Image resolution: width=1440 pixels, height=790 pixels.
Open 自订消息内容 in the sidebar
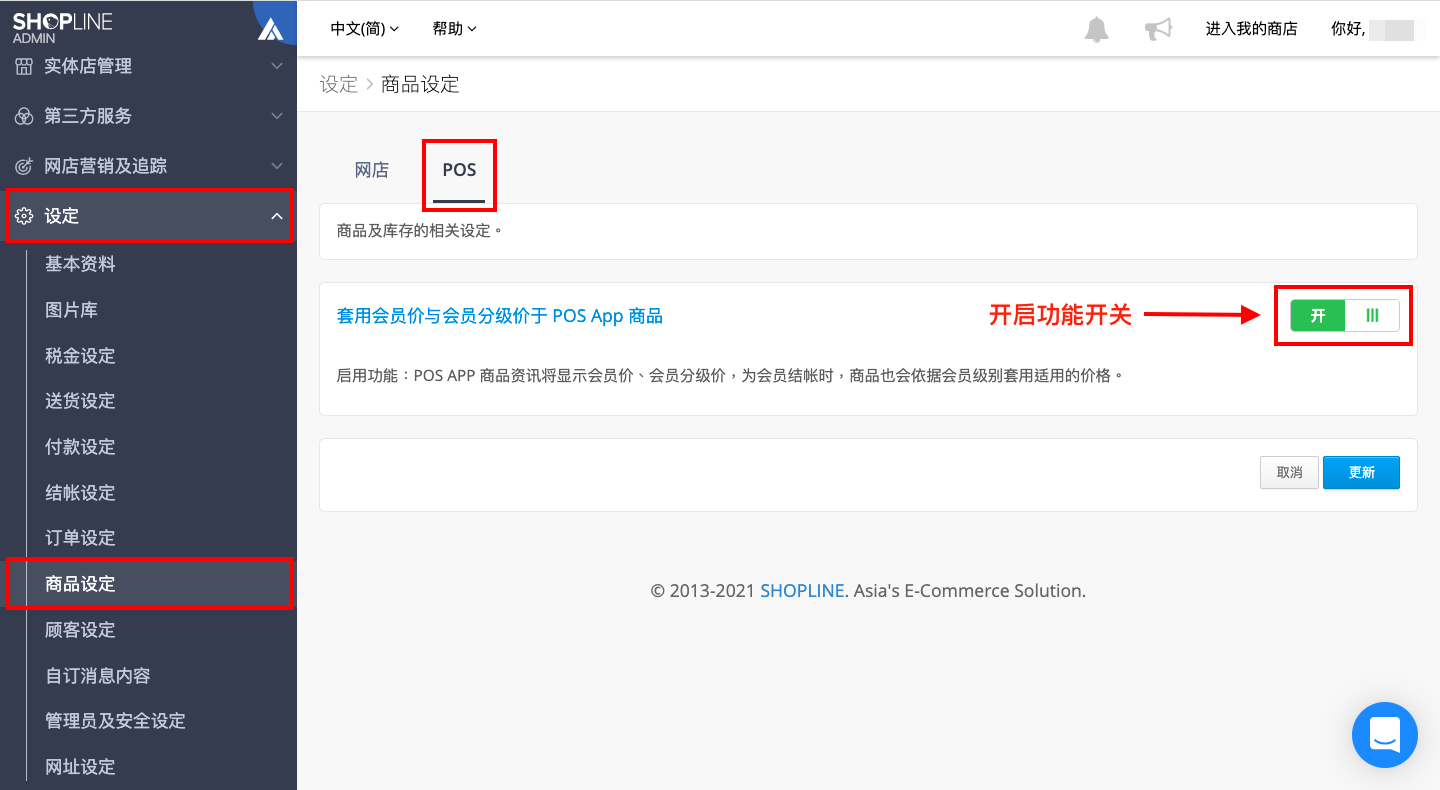[x=98, y=676]
